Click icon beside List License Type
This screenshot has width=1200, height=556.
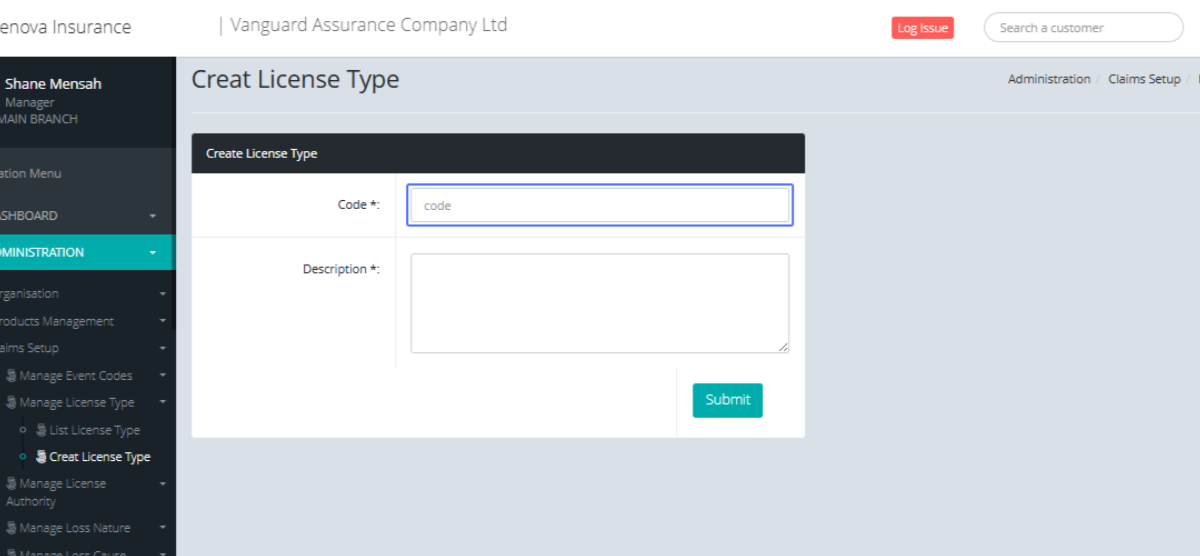[41, 430]
